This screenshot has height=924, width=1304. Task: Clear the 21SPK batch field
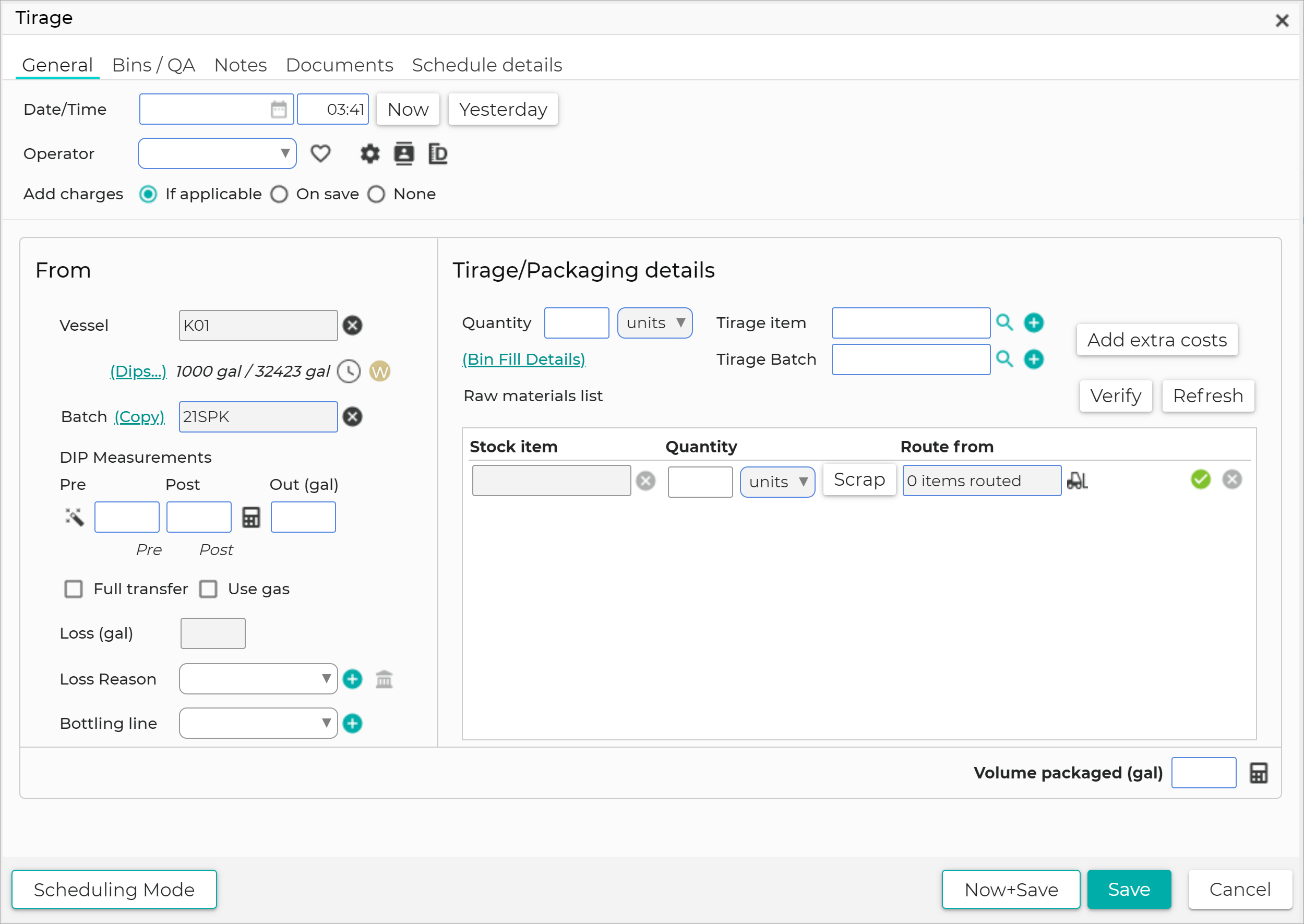pos(353,417)
